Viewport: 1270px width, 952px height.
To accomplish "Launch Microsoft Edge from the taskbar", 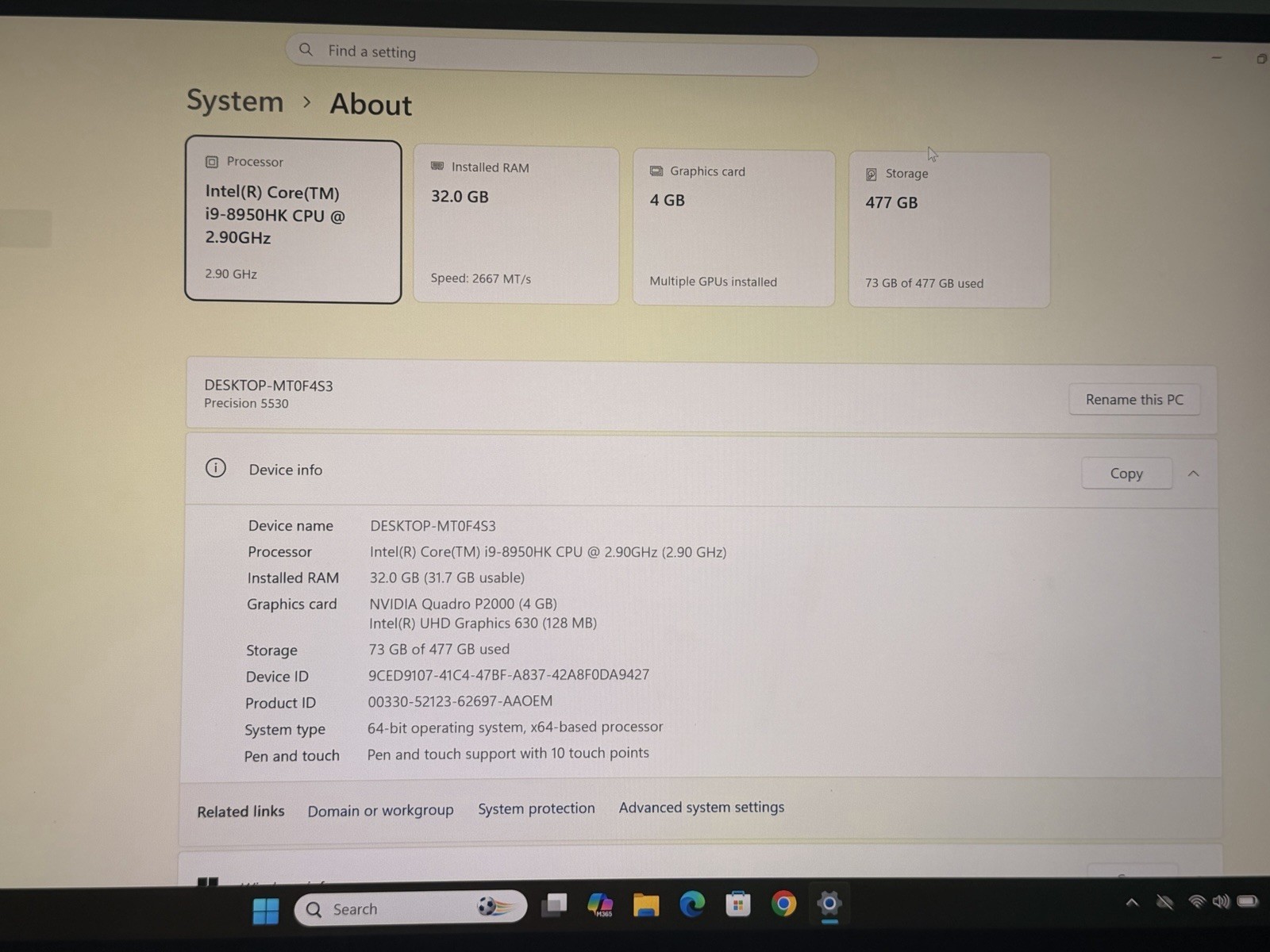I will 692,904.
